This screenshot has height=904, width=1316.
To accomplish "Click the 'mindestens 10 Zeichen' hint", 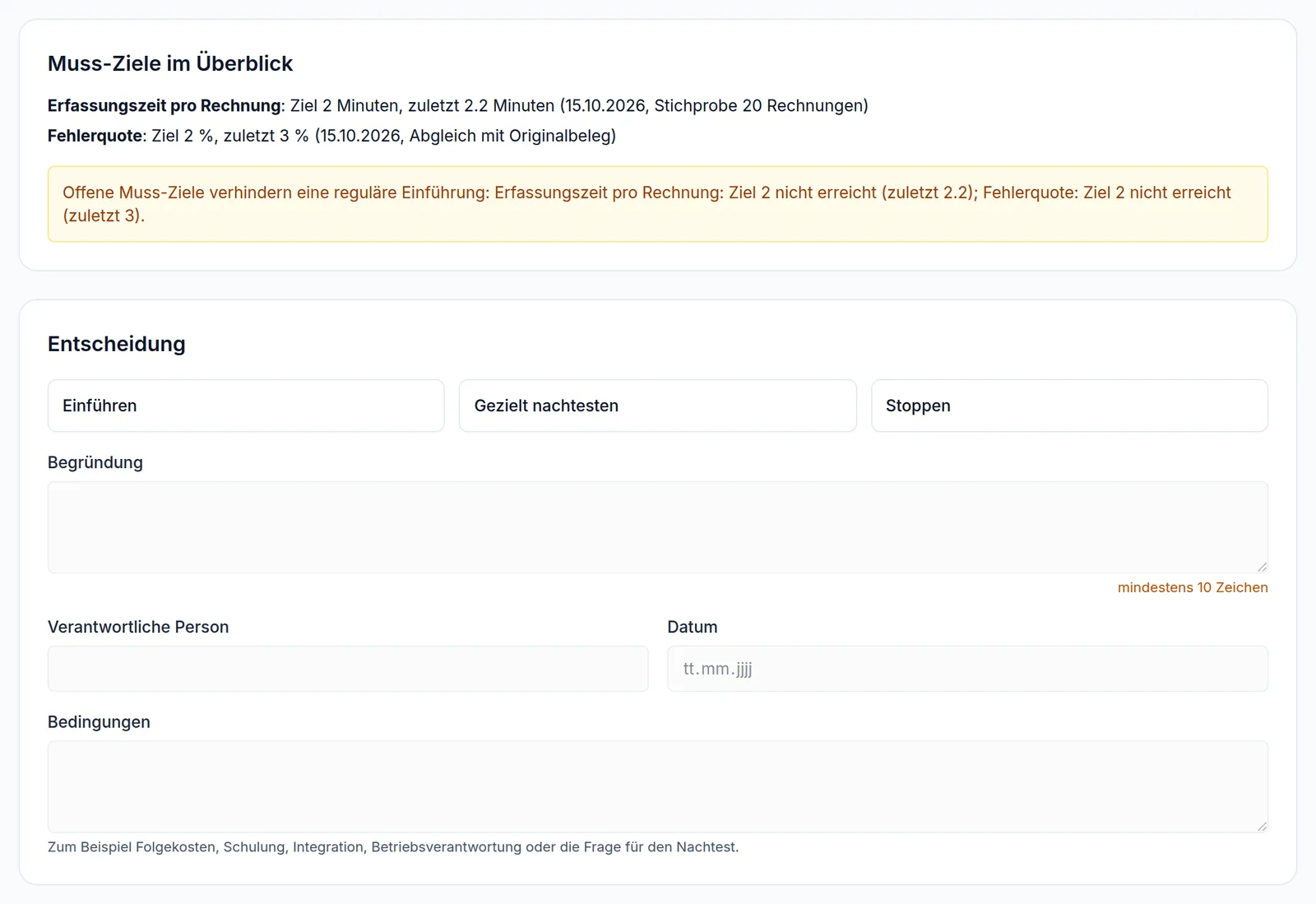I will 1193,587.
